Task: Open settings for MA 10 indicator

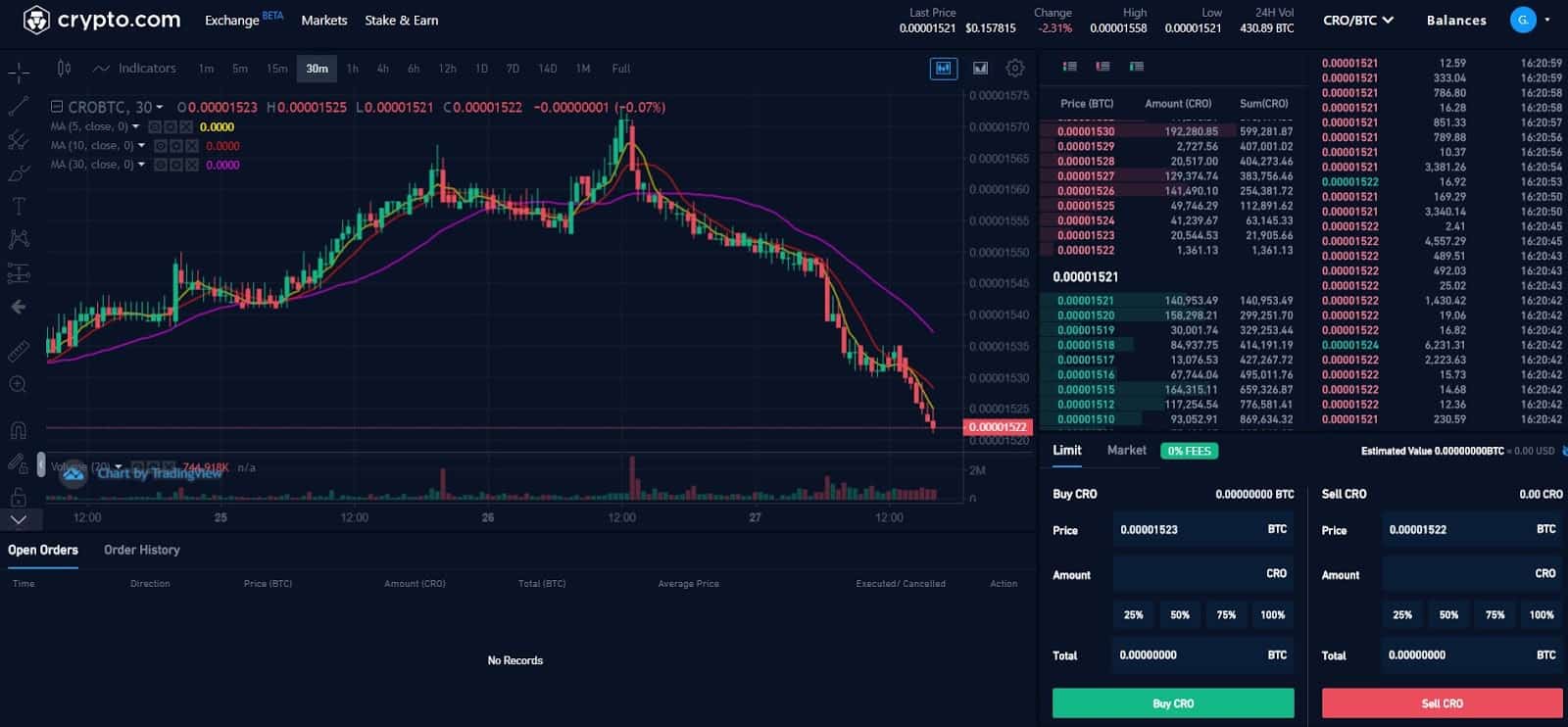Action: [176, 145]
